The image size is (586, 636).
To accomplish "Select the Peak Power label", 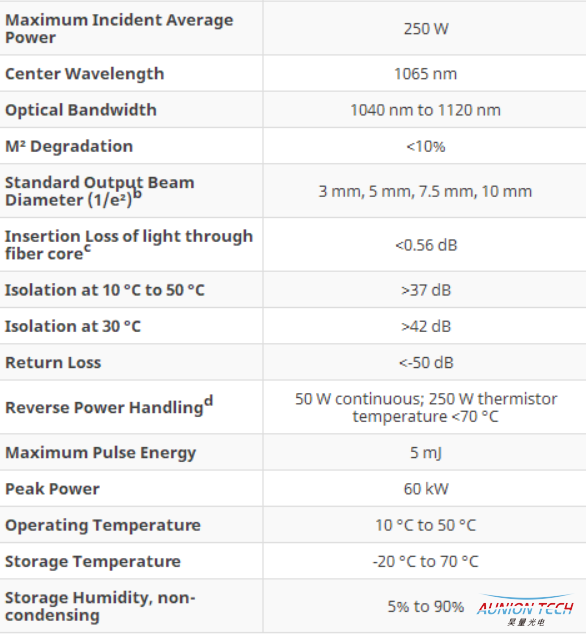I will pyautogui.click(x=52, y=489).
